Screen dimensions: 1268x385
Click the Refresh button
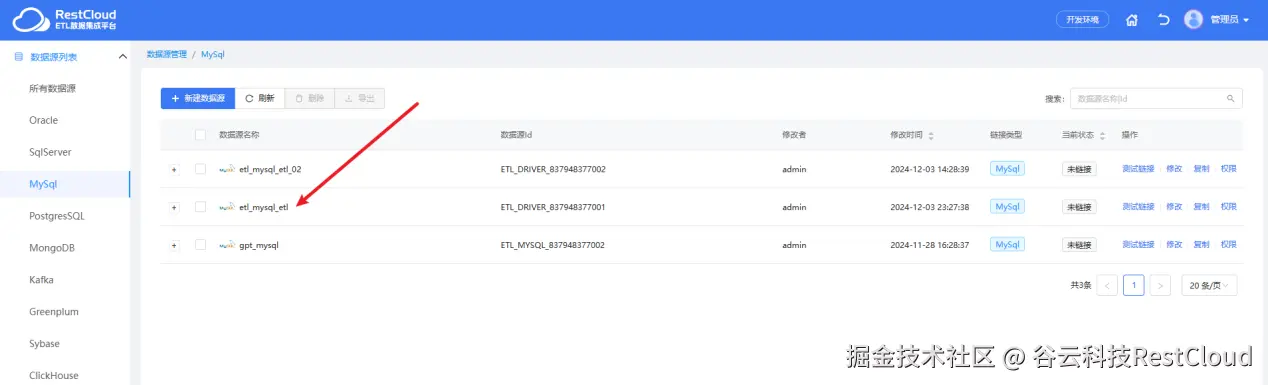[260, 98]
